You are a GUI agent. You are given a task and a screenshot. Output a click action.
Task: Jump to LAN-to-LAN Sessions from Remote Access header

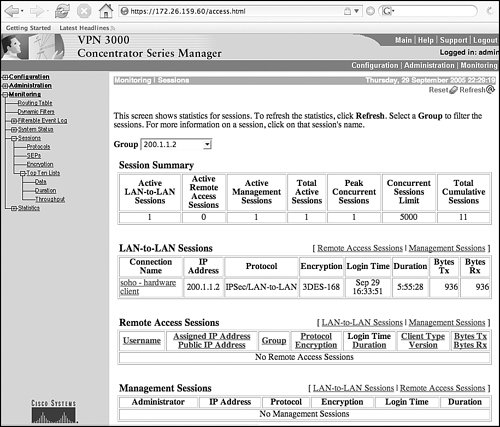tap(362, 323)
